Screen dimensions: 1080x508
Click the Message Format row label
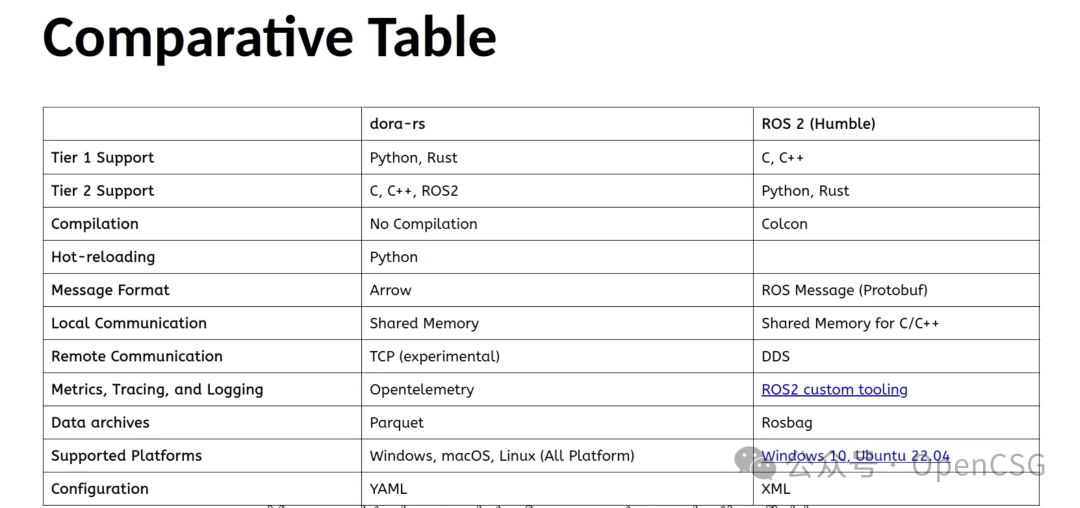pyautogui.click(x=110, y=289)
